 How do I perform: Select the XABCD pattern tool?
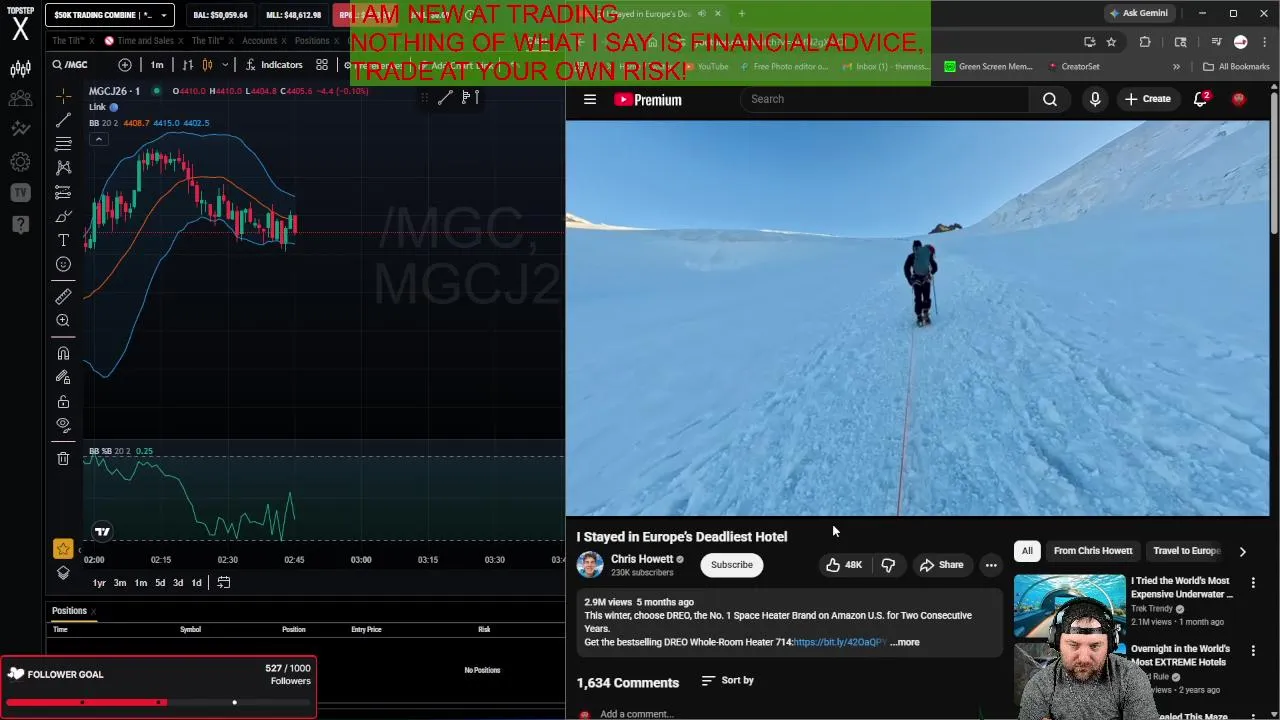63,168
